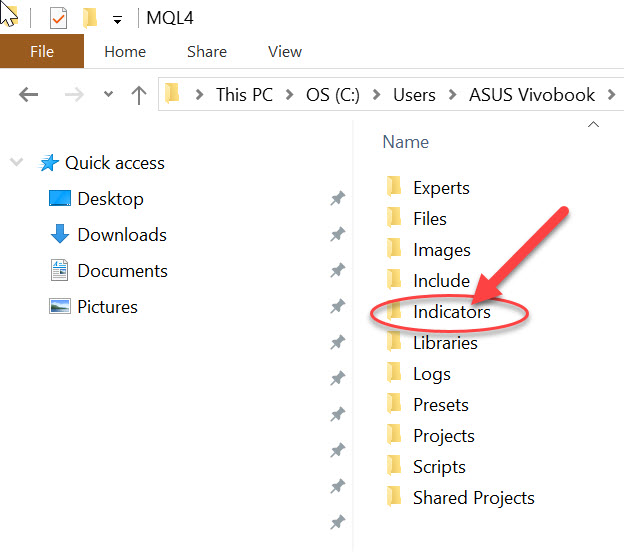Screen dimensions: 624x553
Task: Click the pin icon beside Documents
Action: click(x=338, y=270)
